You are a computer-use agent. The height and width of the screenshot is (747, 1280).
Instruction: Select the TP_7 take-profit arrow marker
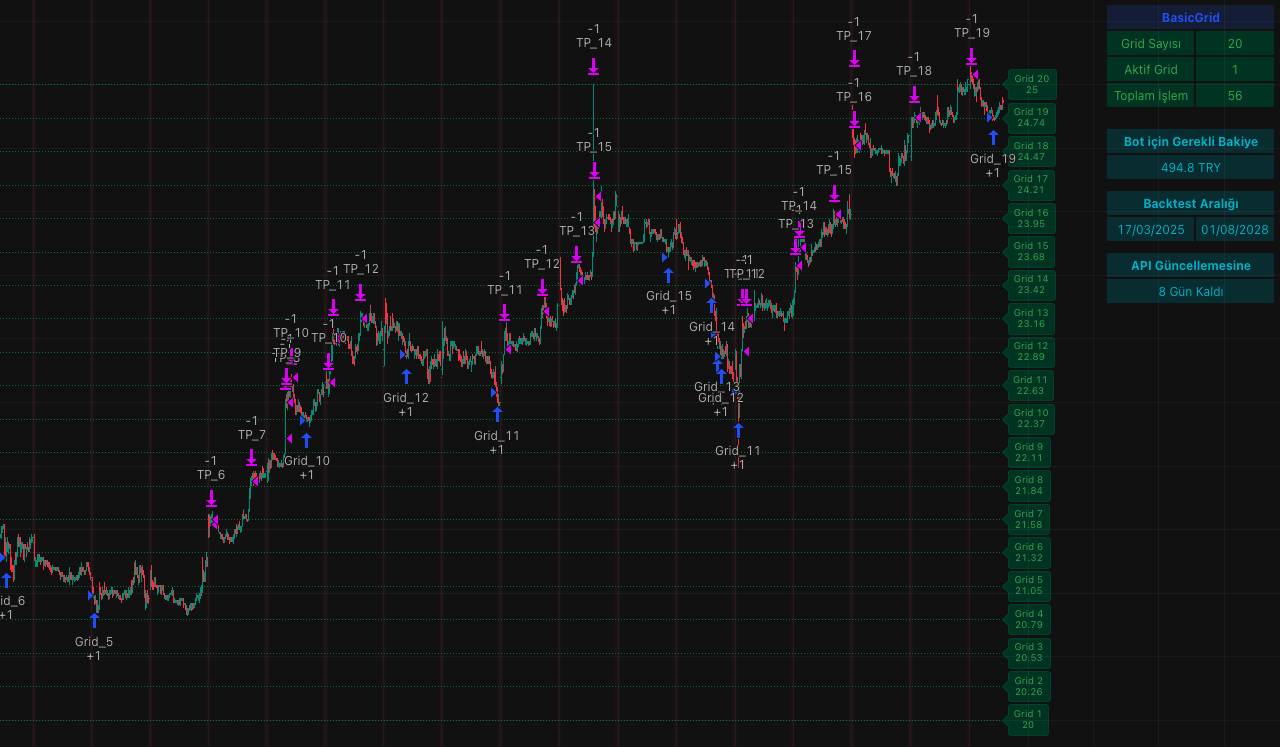(251, 457)
